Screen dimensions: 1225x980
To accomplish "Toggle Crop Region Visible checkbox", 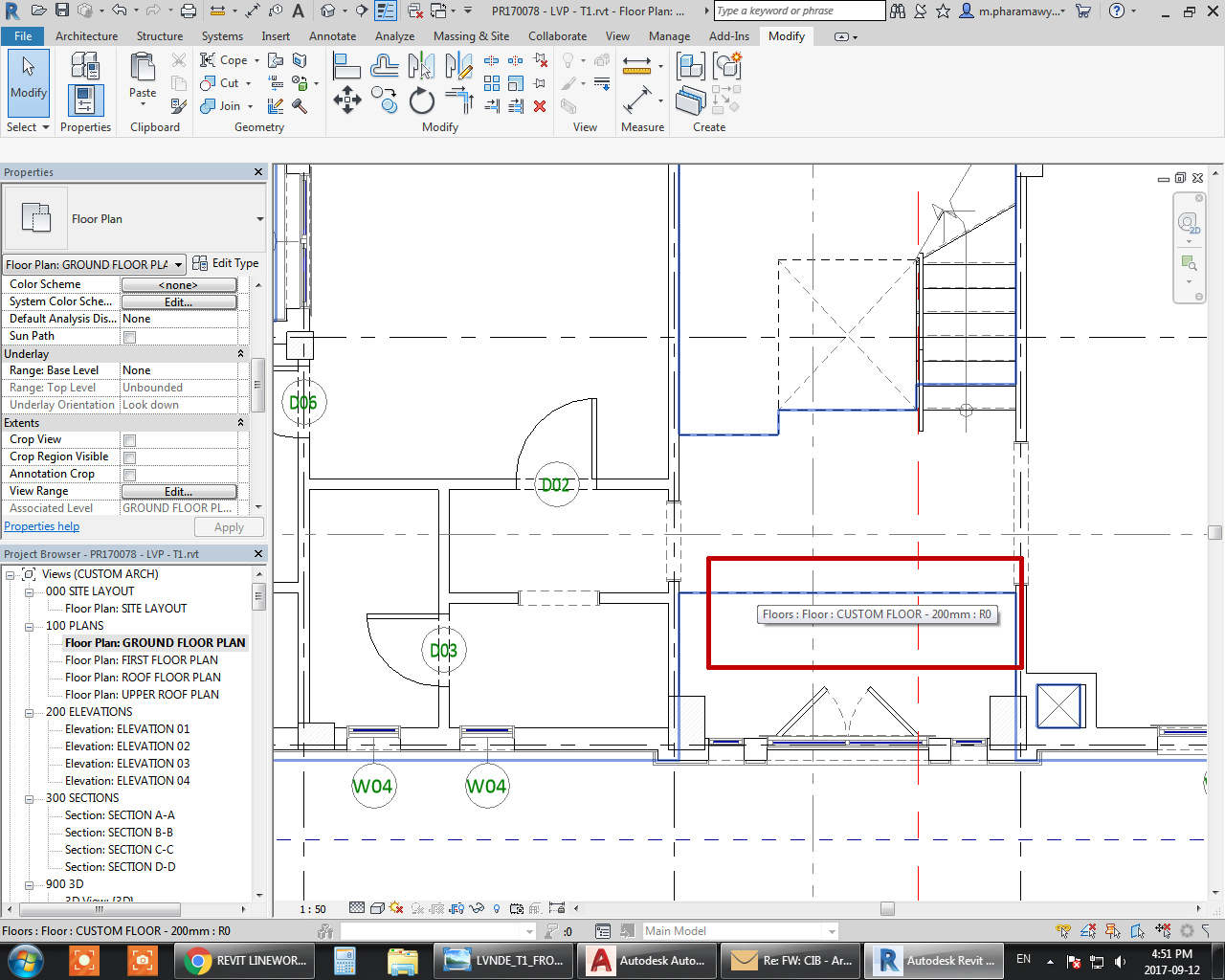I will coord(129,457).
